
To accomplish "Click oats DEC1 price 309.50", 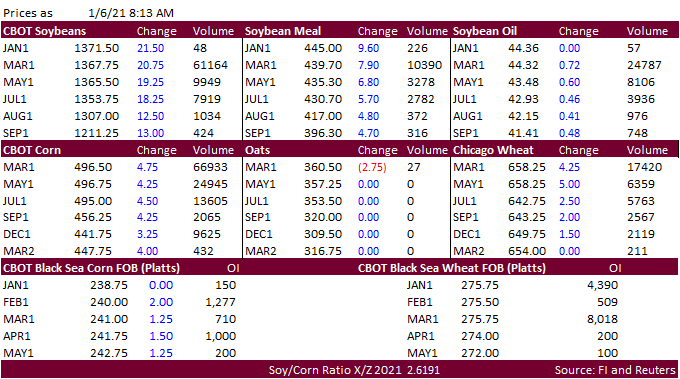I will (323, 234).
